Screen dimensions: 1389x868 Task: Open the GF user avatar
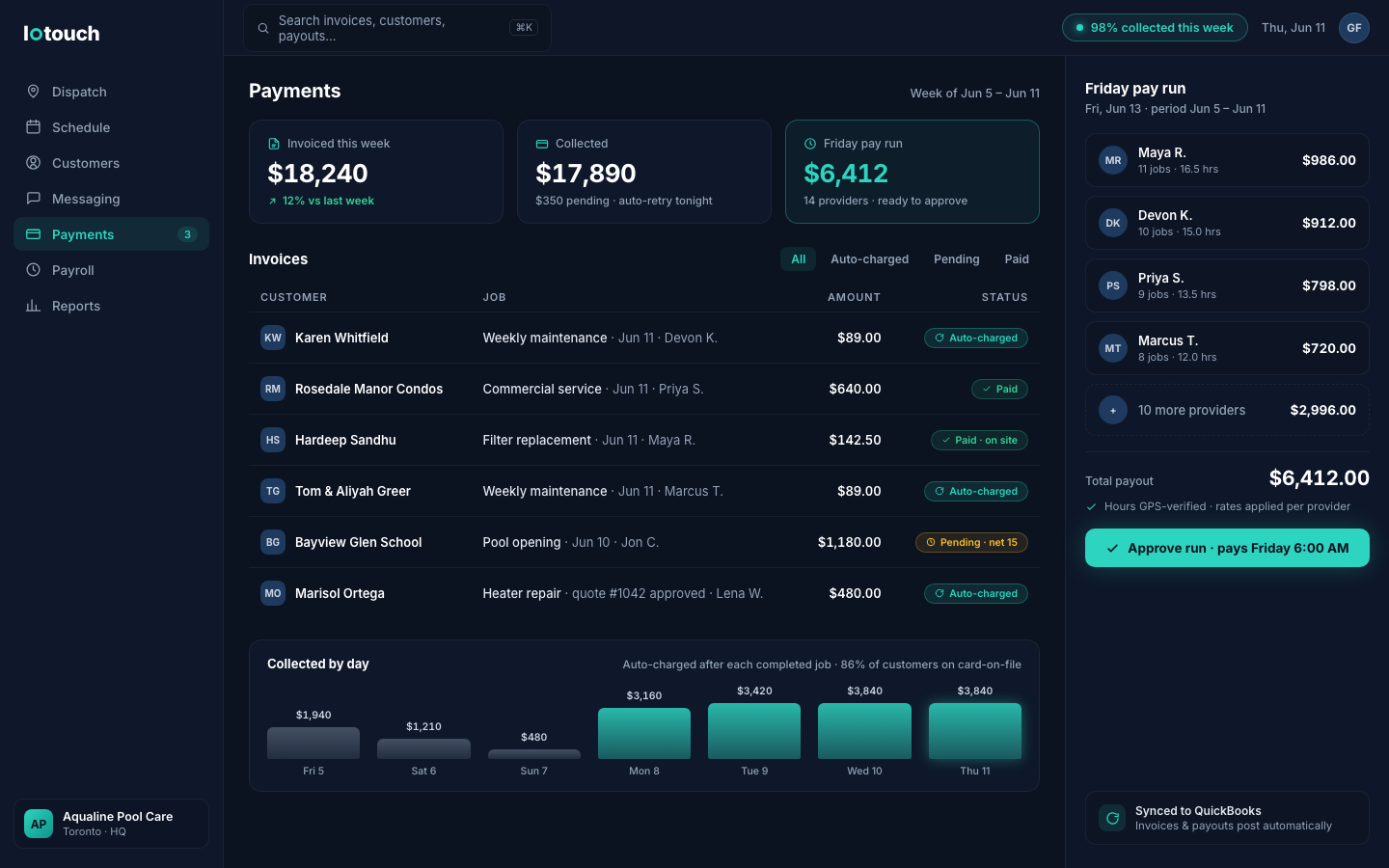click(x=1354, y=28)
